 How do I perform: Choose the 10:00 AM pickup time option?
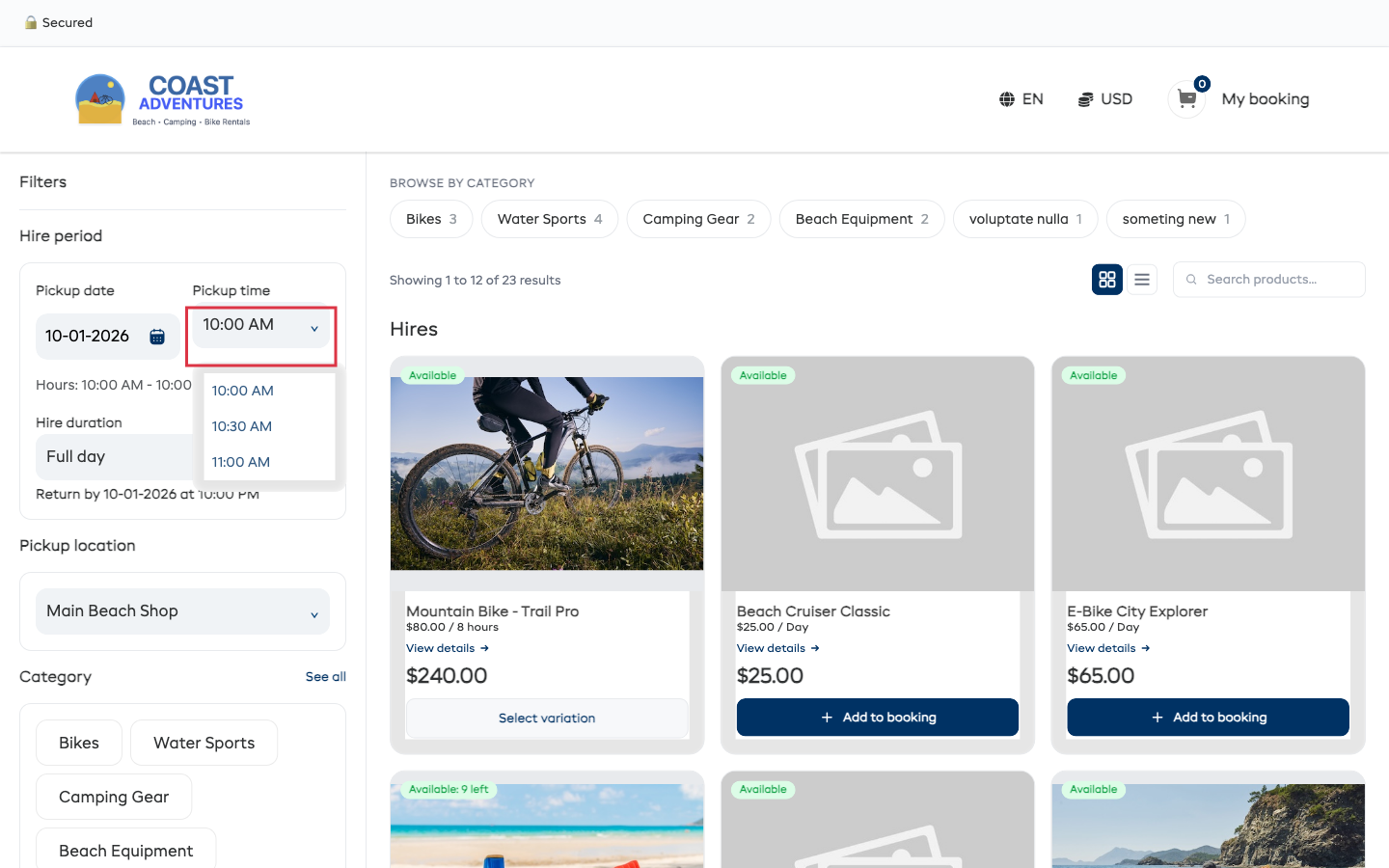pos(270,391)
